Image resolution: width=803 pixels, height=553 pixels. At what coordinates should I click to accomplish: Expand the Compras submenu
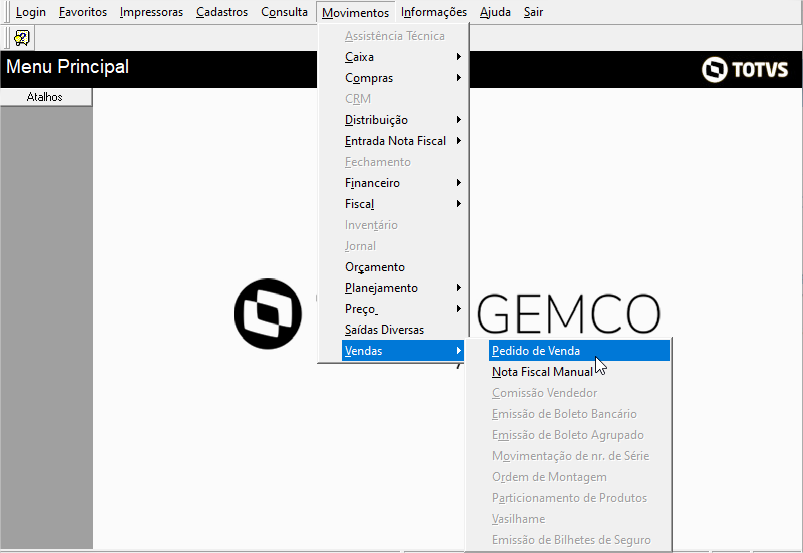(x=403, y=78)
